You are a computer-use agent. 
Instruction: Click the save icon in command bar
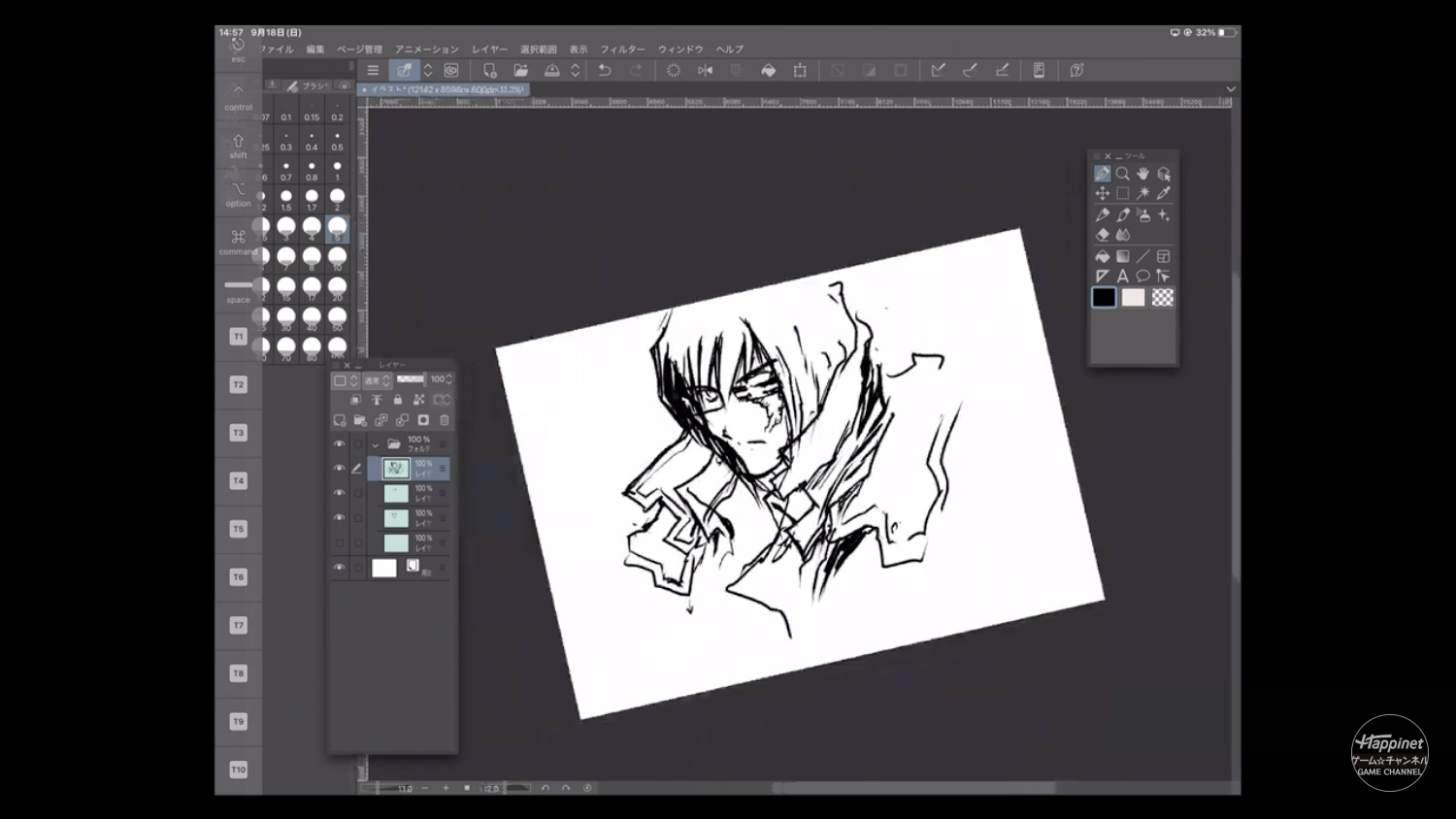tap(551, 70)
